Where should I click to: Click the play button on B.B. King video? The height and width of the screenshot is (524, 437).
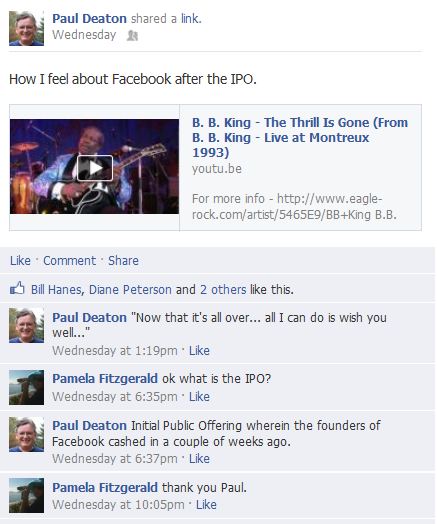pos(95,168)
